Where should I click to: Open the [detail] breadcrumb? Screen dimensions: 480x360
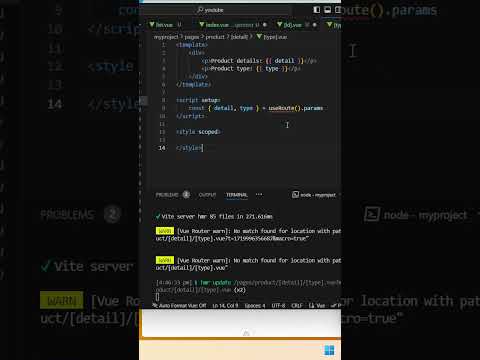[x=239, y=37]
